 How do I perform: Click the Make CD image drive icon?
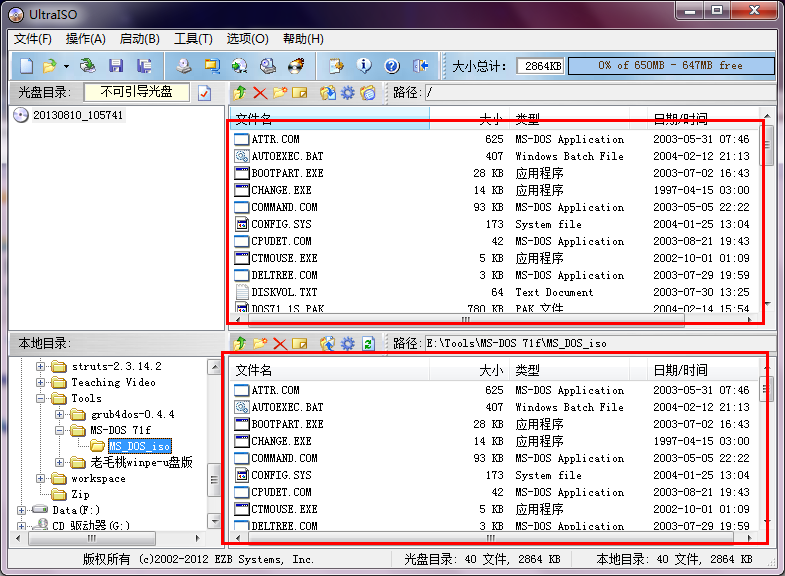click(x=184, y=66)
